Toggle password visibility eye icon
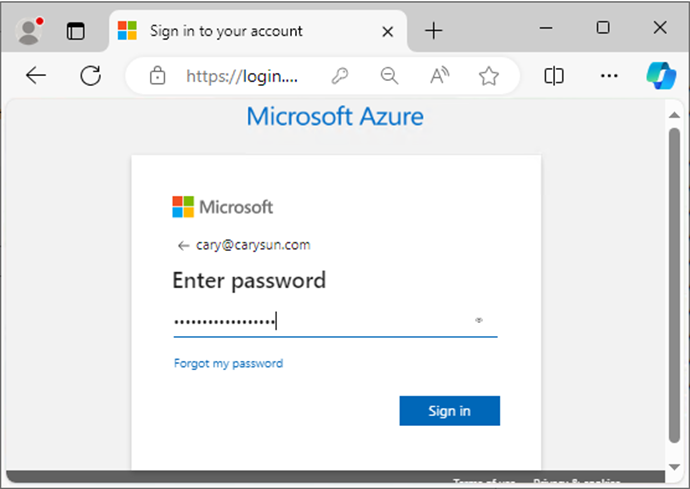Screen dimensions: 690x489 479,320
